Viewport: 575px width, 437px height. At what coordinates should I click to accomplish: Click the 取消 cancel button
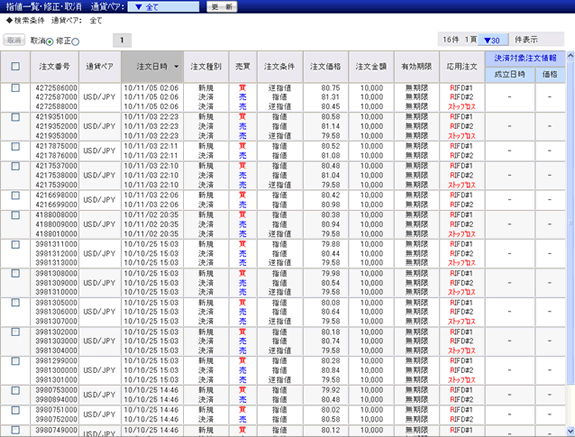(x=14, y=40)
